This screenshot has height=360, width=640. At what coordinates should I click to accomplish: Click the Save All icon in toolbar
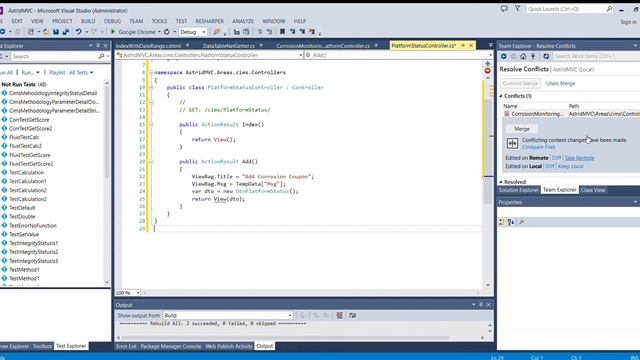click(x=65, y=32)
